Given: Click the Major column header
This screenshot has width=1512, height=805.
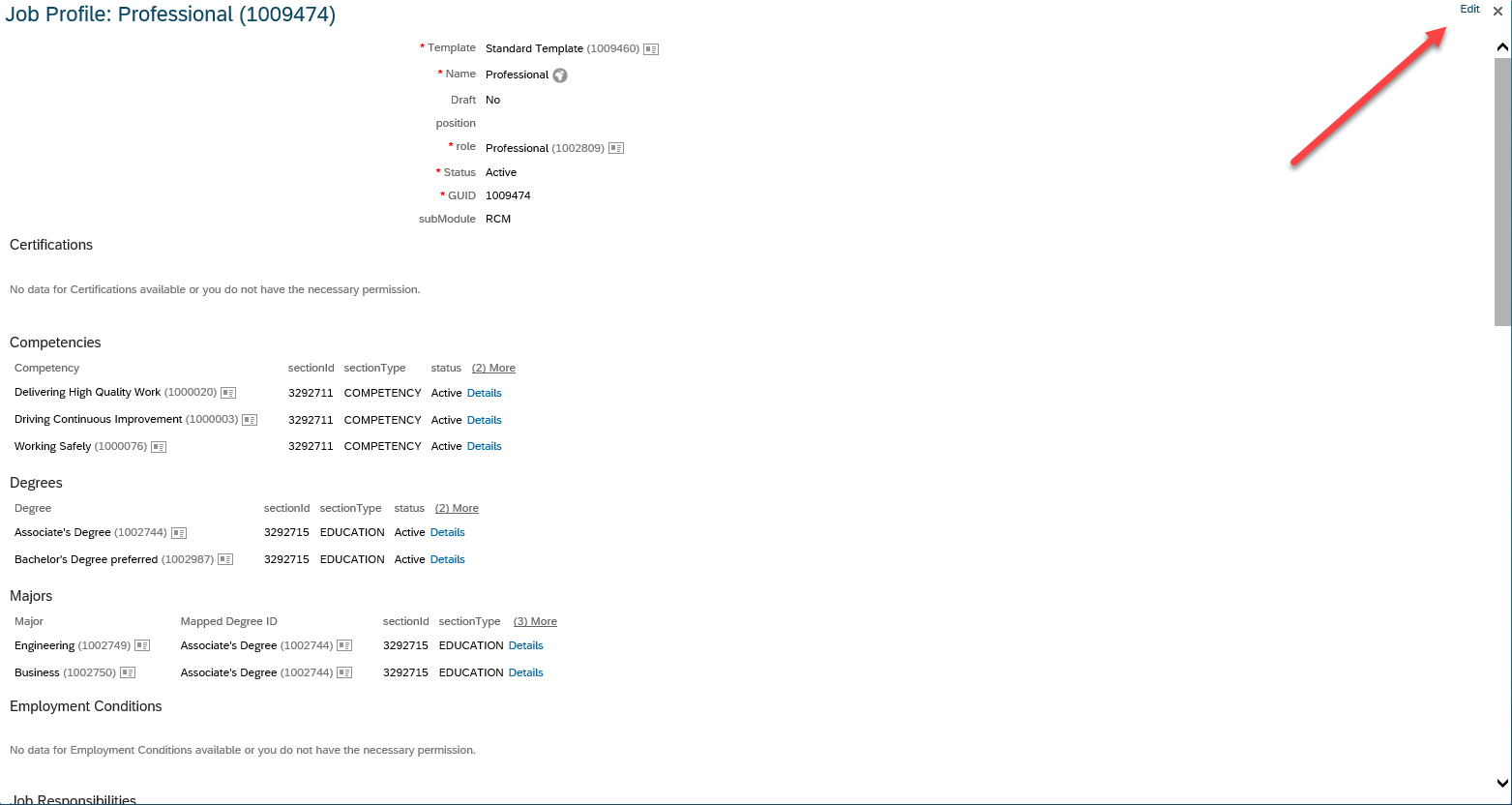Looking at the screenshot, I should 29,621.
